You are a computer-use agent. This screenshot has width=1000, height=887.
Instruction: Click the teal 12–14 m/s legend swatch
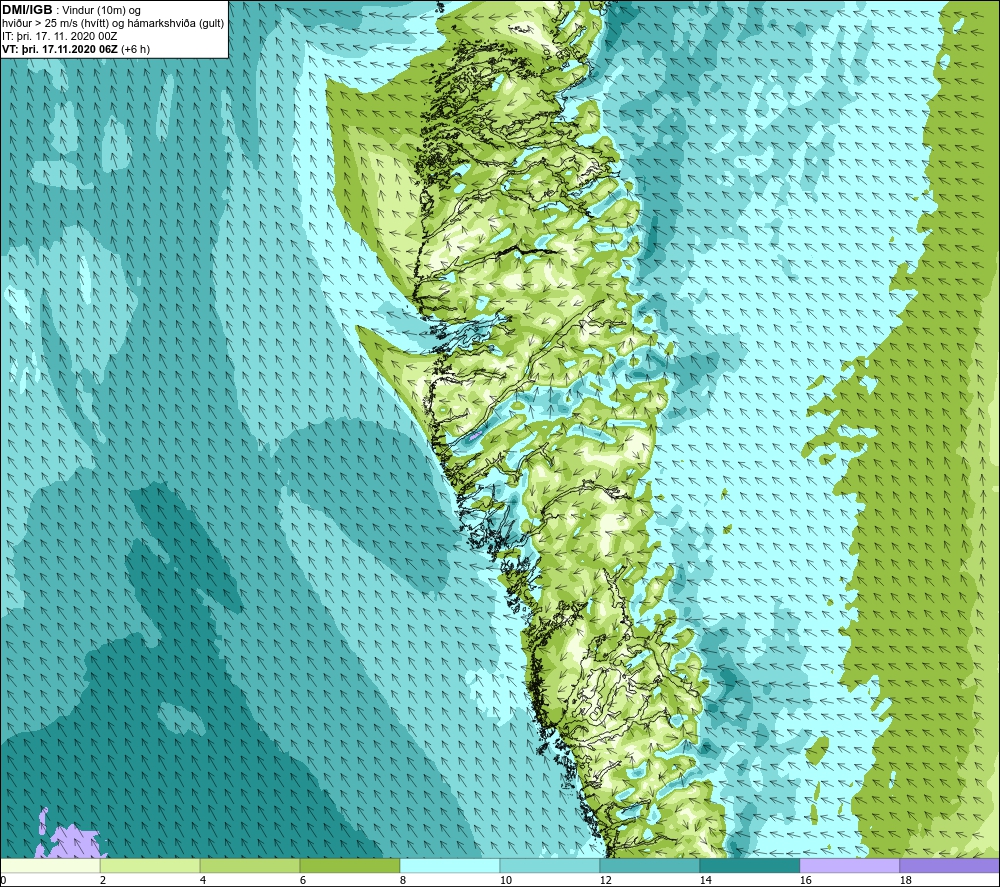(650, 865)
